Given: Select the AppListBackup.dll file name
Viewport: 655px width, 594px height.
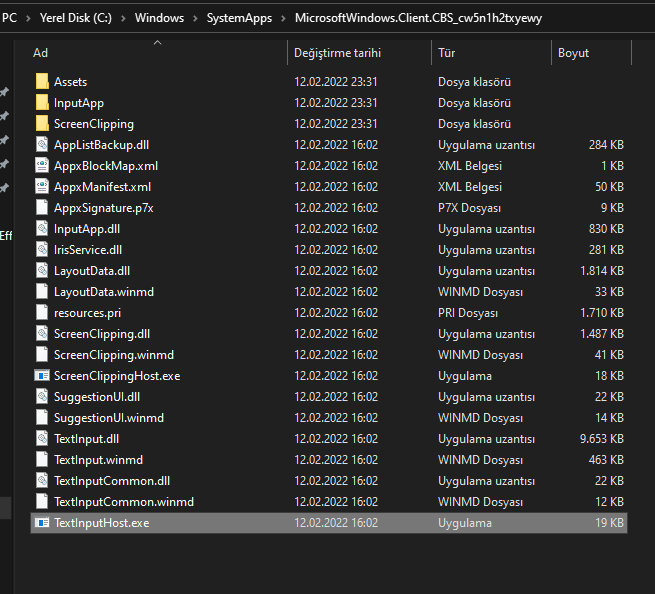Looking at the screenshot, I should [x=101, y=145].
